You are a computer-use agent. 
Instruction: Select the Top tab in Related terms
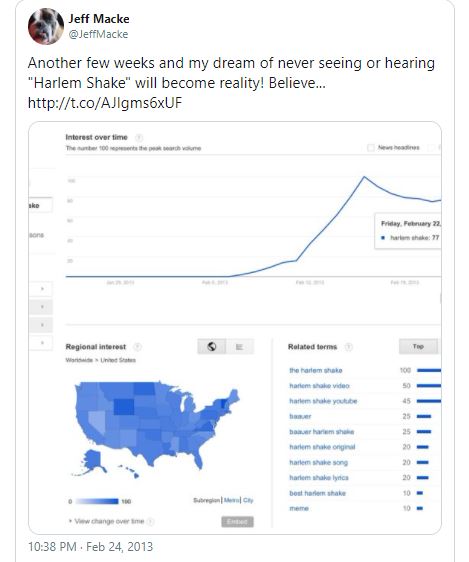pos(418,346)
